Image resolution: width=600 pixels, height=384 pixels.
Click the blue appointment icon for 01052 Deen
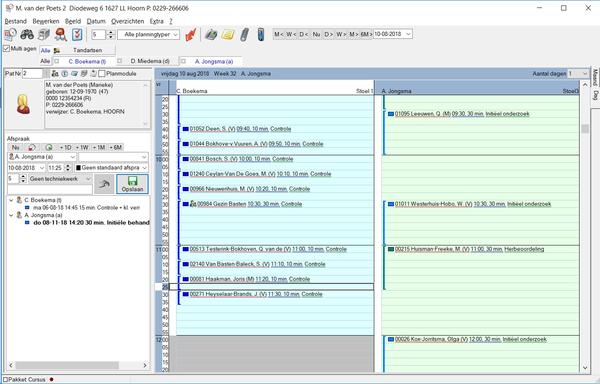[186, 129]
